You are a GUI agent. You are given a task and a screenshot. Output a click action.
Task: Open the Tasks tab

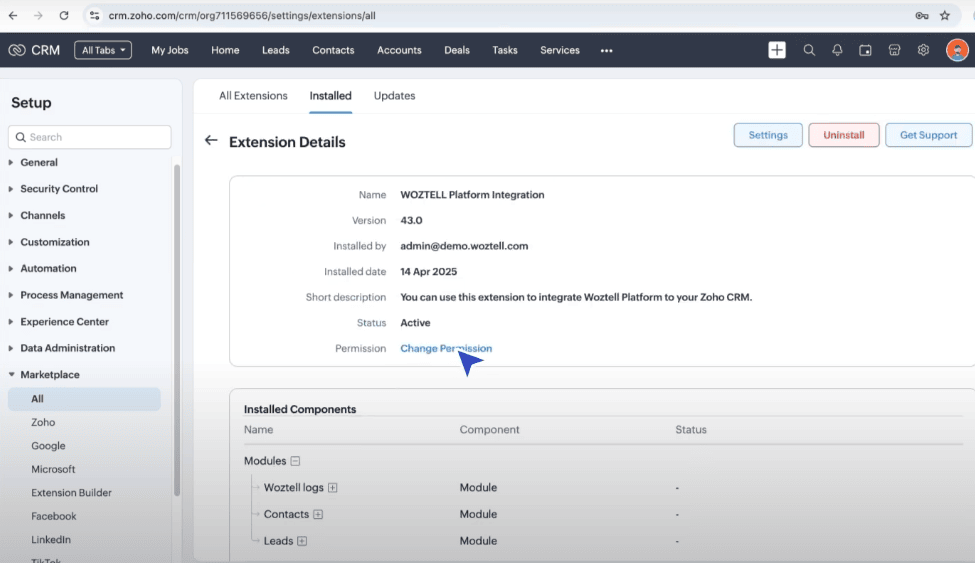pyautogui.click(x=505, y=50)
